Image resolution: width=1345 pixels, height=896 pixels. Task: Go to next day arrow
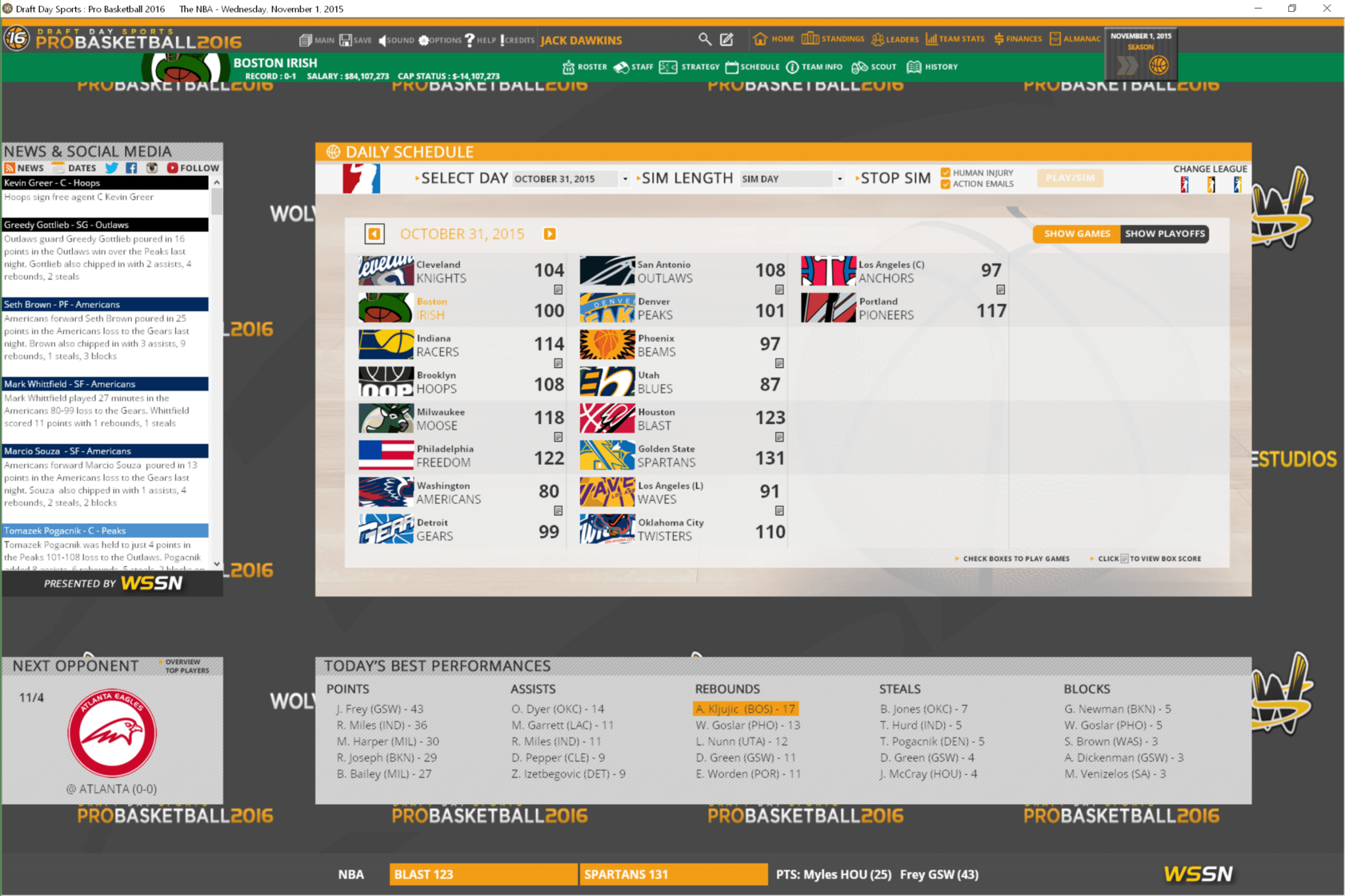tap(550, 234)
